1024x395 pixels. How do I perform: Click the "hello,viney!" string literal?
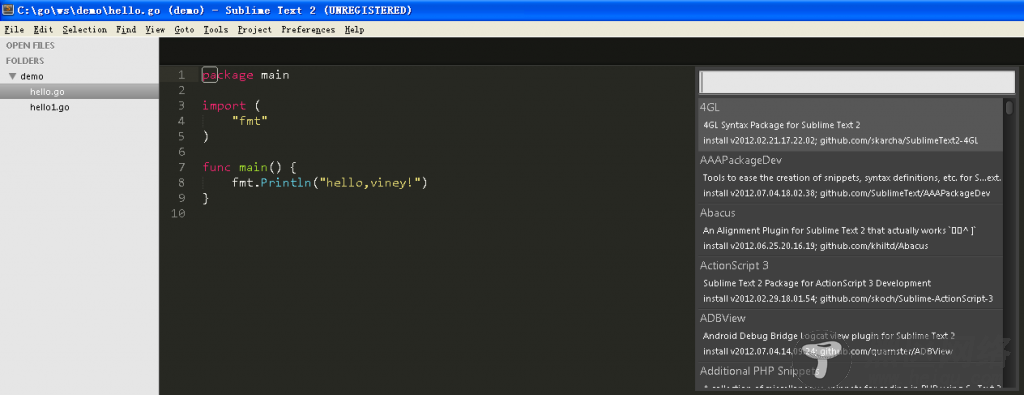pyautogui.click(x=369, y=183)
